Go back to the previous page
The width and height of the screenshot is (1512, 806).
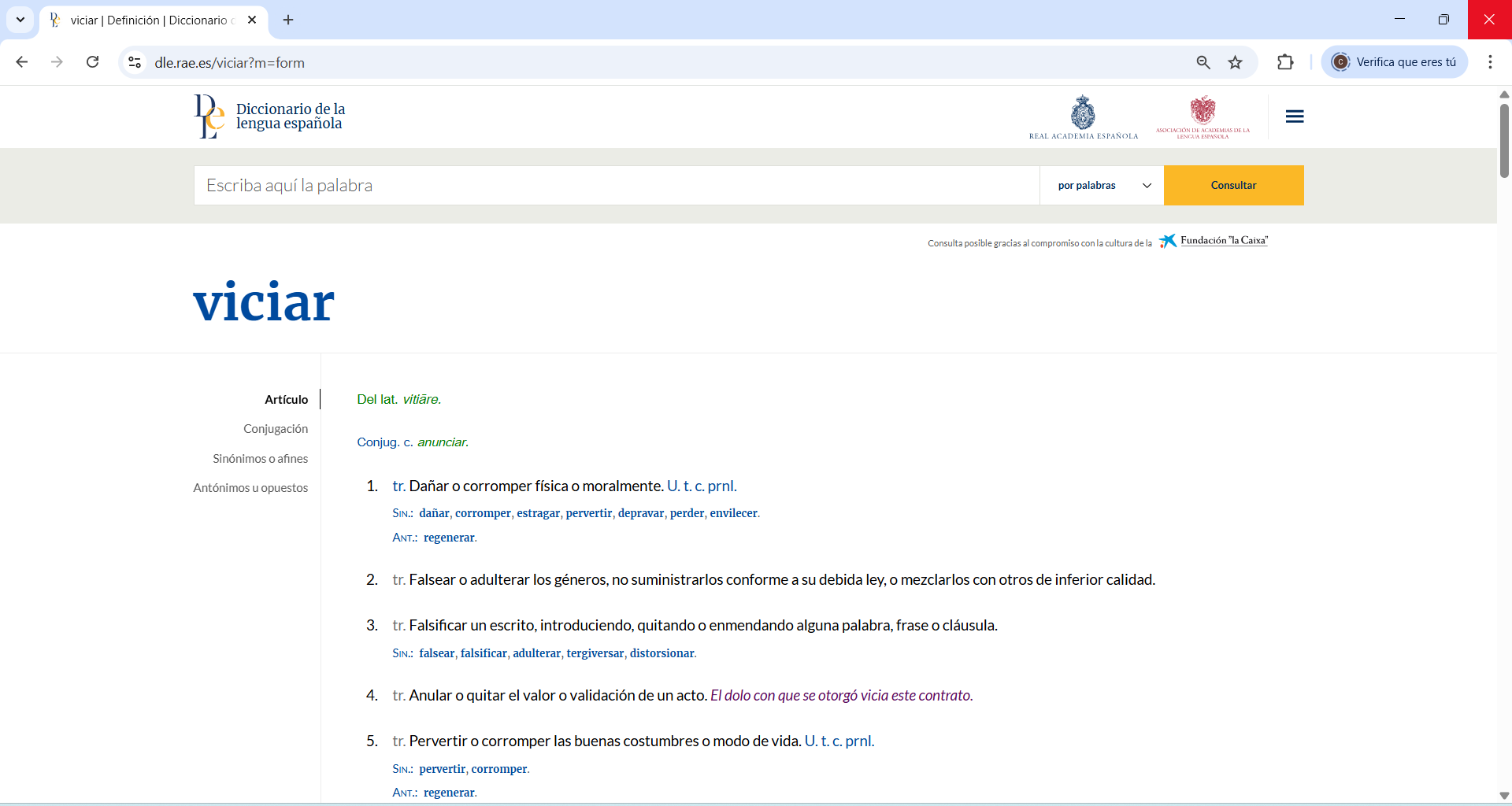22,62
